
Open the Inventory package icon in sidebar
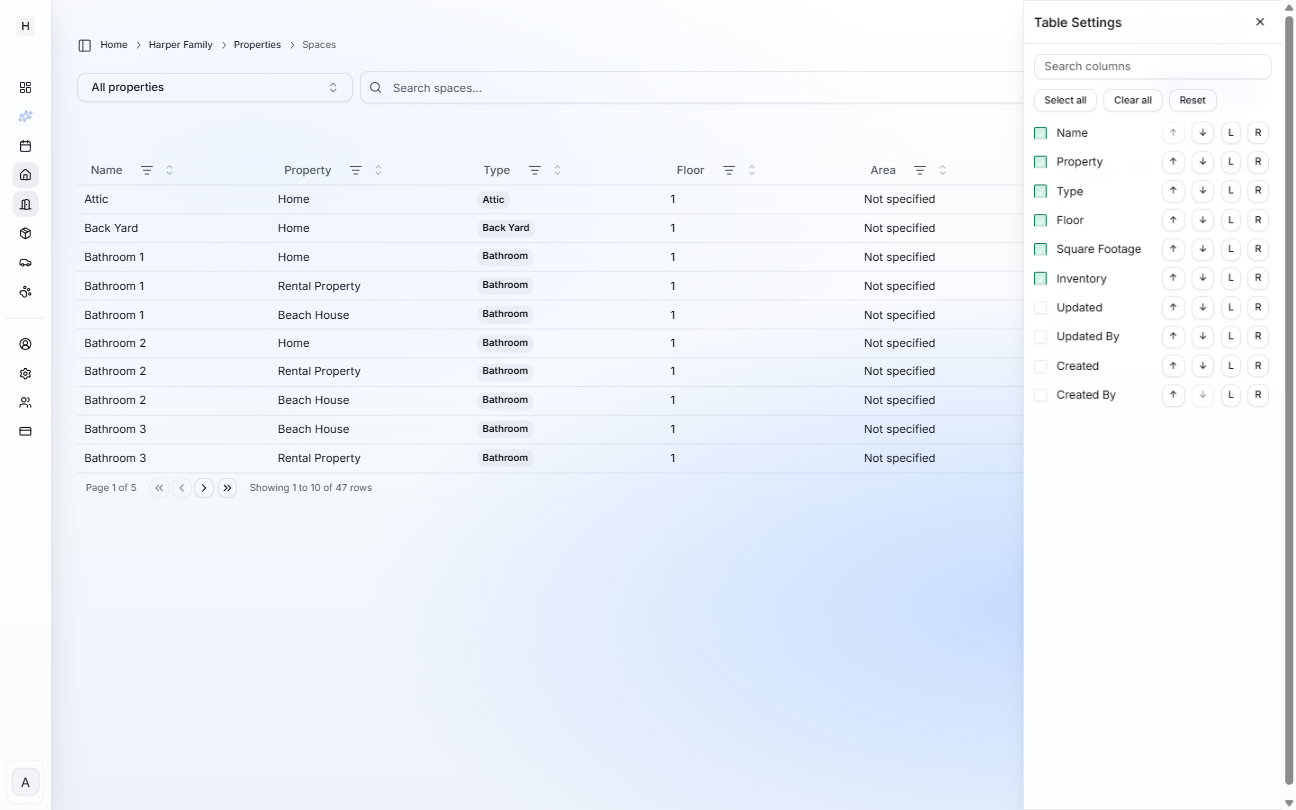[25, 233]
